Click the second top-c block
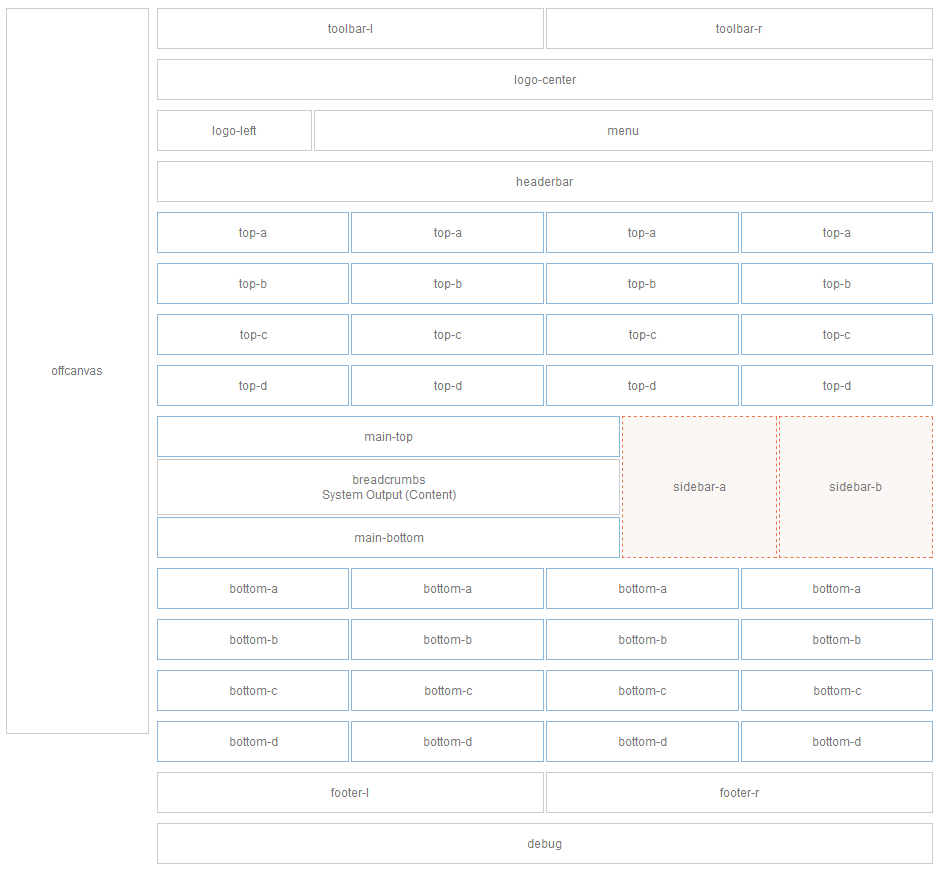The width and height of the screenshot is (940, 876). [447, 334]
